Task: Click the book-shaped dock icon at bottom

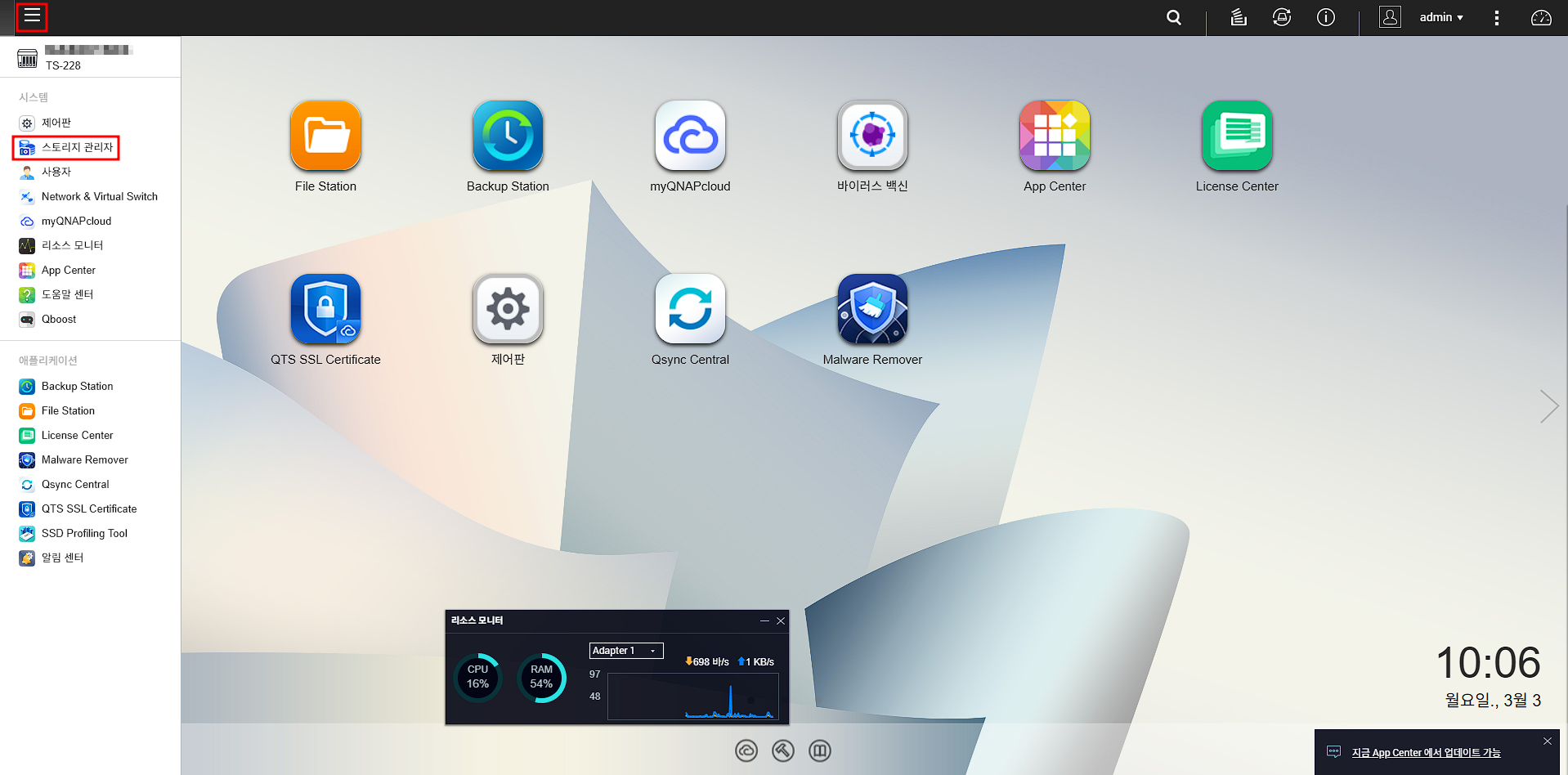Action: coord(820,750)
